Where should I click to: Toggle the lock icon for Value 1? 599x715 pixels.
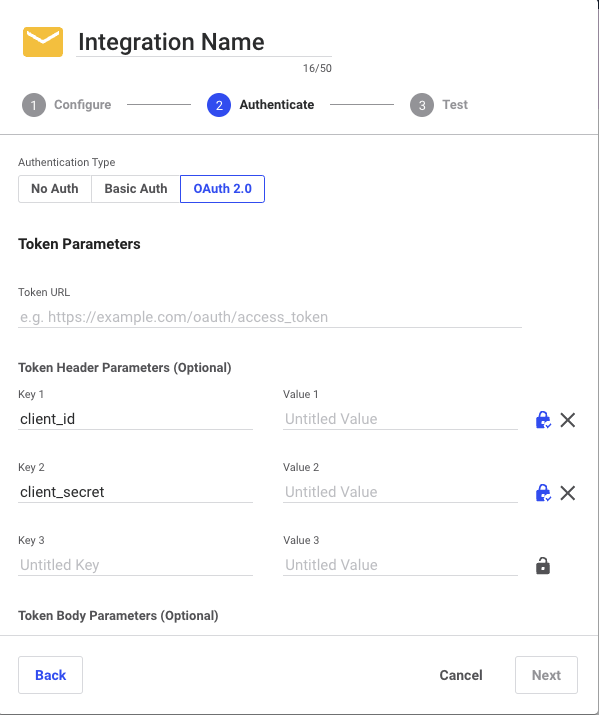coord(543,420)
